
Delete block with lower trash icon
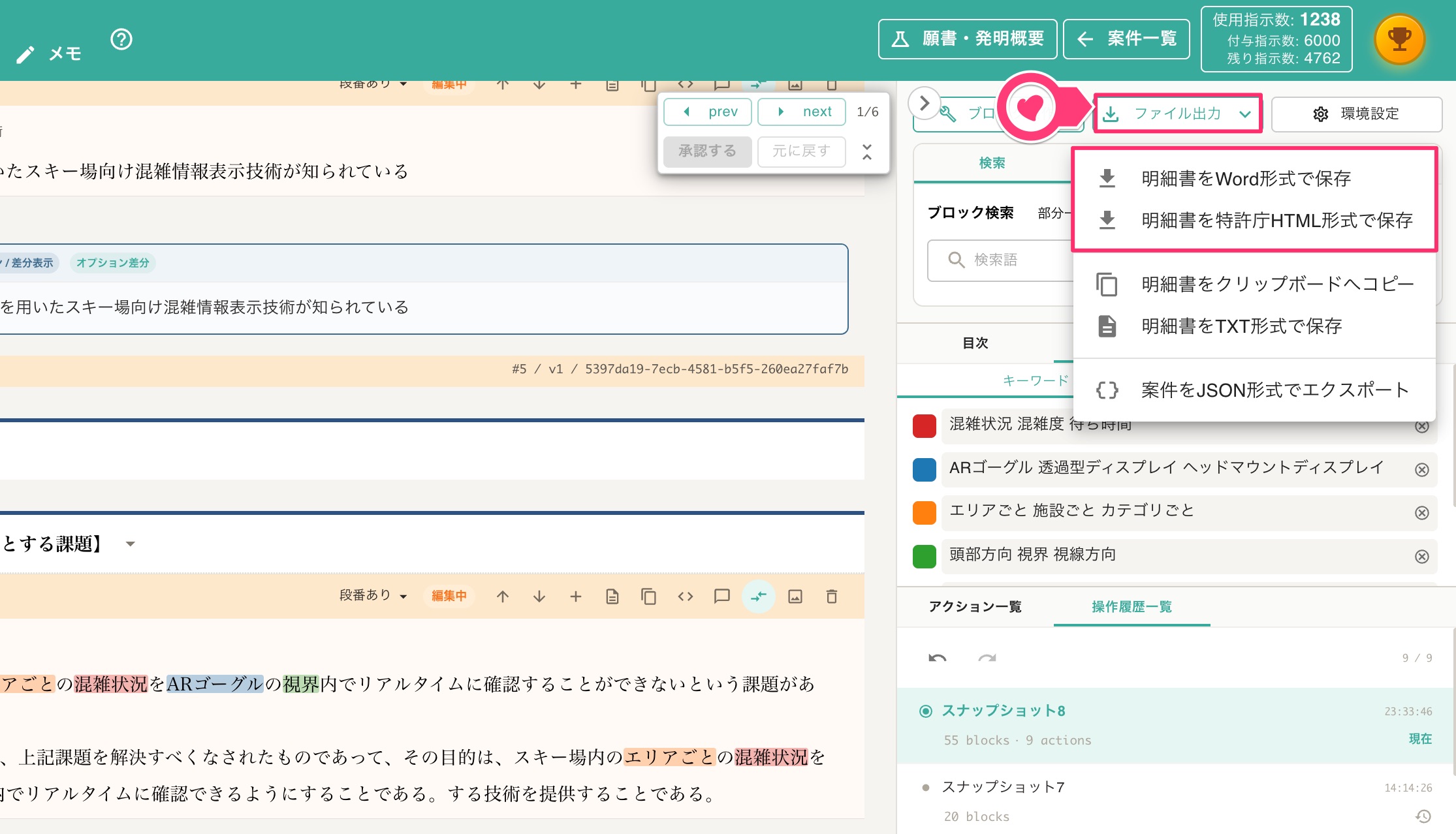[831, 596]
